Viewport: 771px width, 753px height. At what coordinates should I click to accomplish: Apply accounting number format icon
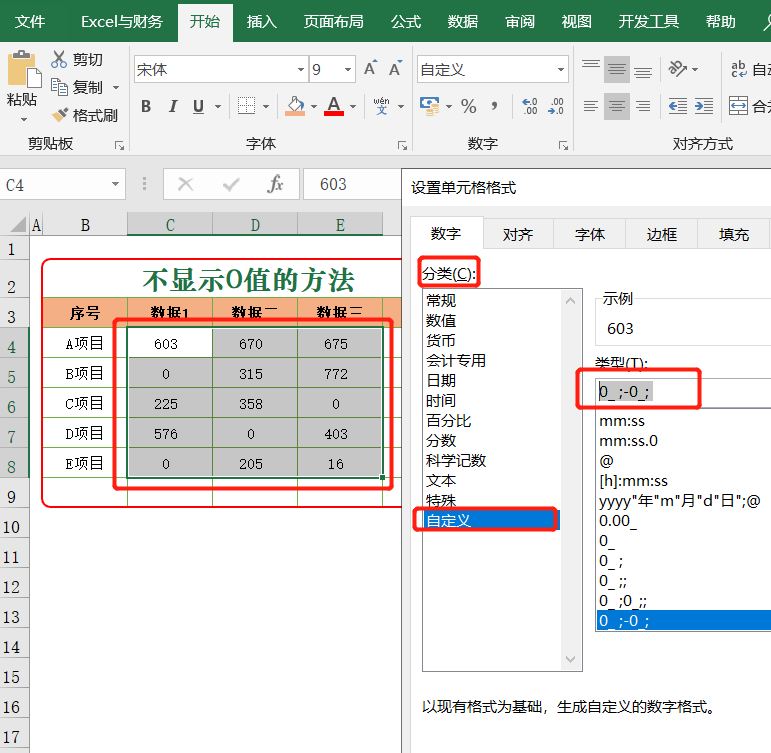pyautogui.click(x=430, y=106)
